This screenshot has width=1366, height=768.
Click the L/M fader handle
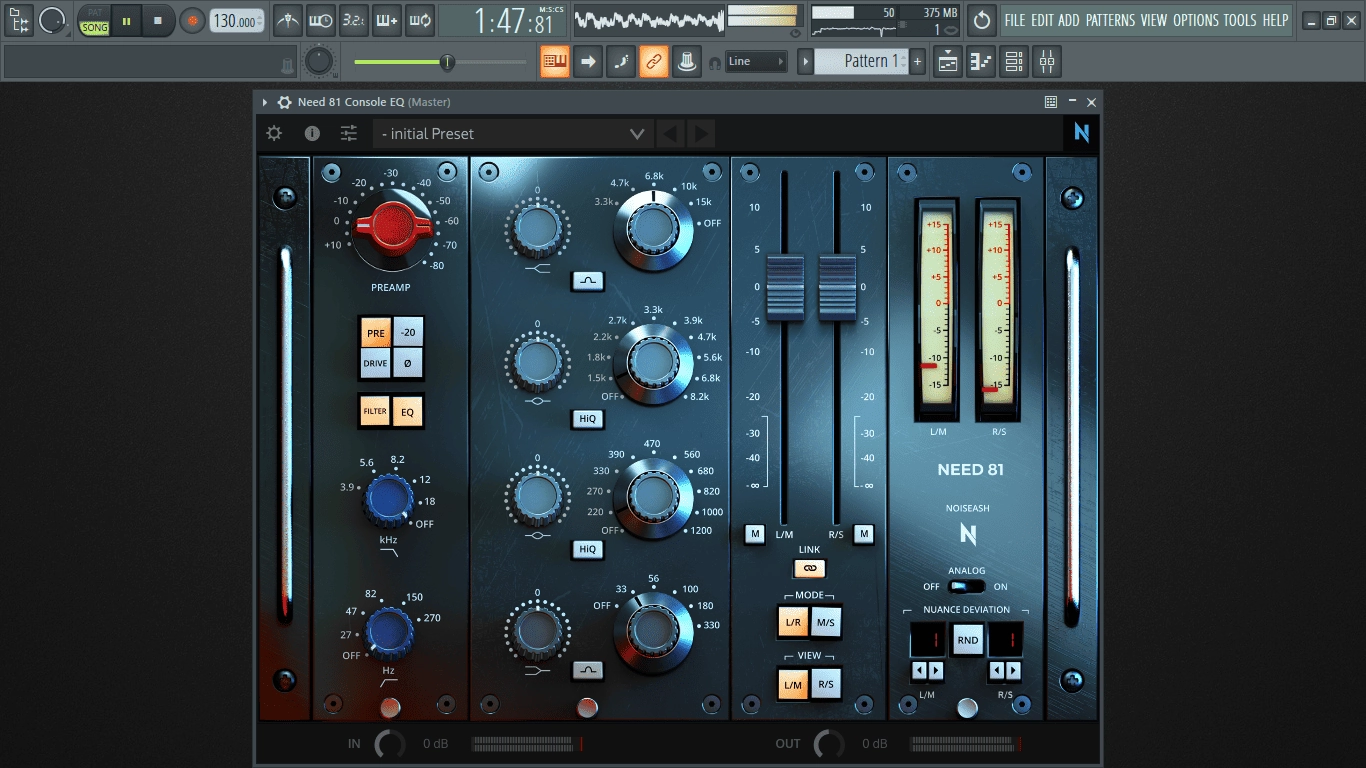coord(785,288)
